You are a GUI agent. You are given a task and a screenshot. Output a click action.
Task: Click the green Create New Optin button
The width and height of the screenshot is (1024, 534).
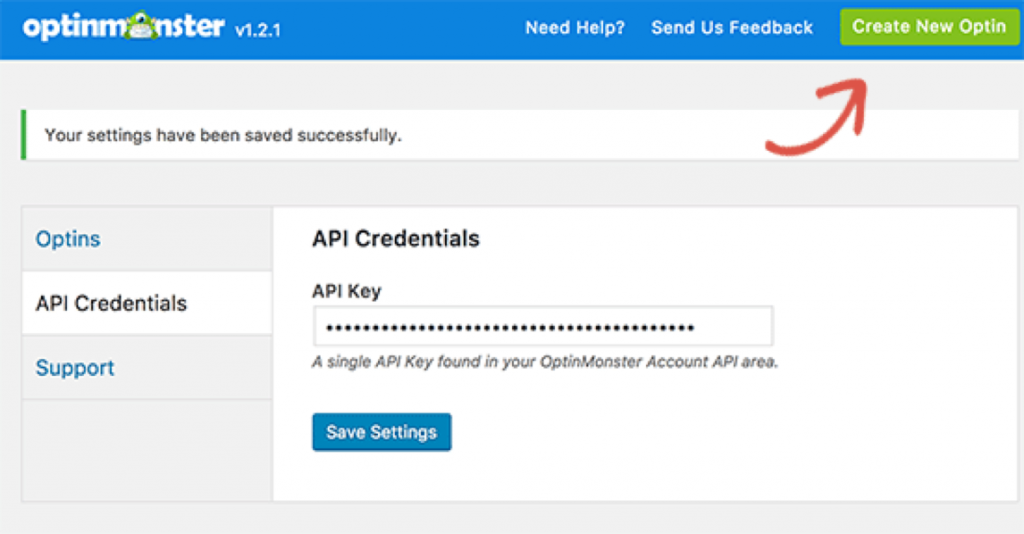929,27
